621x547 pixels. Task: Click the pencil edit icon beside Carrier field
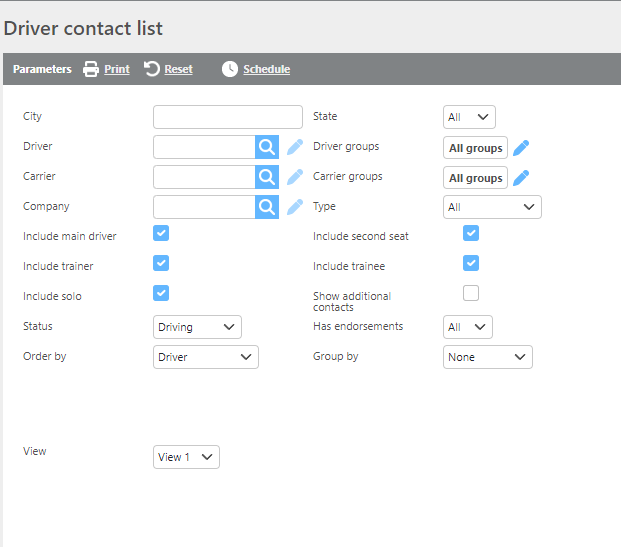294,177
